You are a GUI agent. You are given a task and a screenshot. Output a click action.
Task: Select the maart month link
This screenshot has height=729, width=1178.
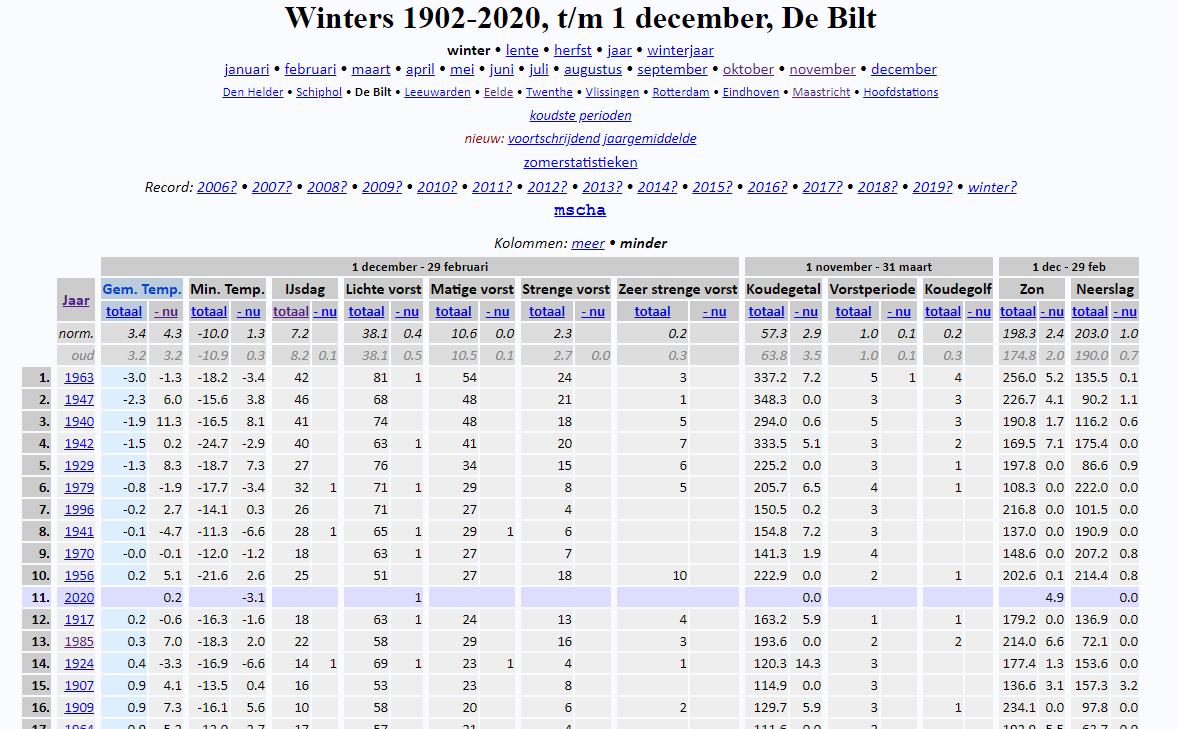pos(371,69)
